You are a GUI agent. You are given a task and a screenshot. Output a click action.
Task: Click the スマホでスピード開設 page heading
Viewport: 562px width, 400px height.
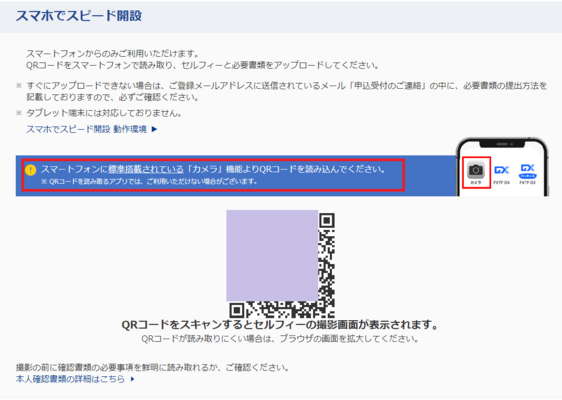click(79, 16)
